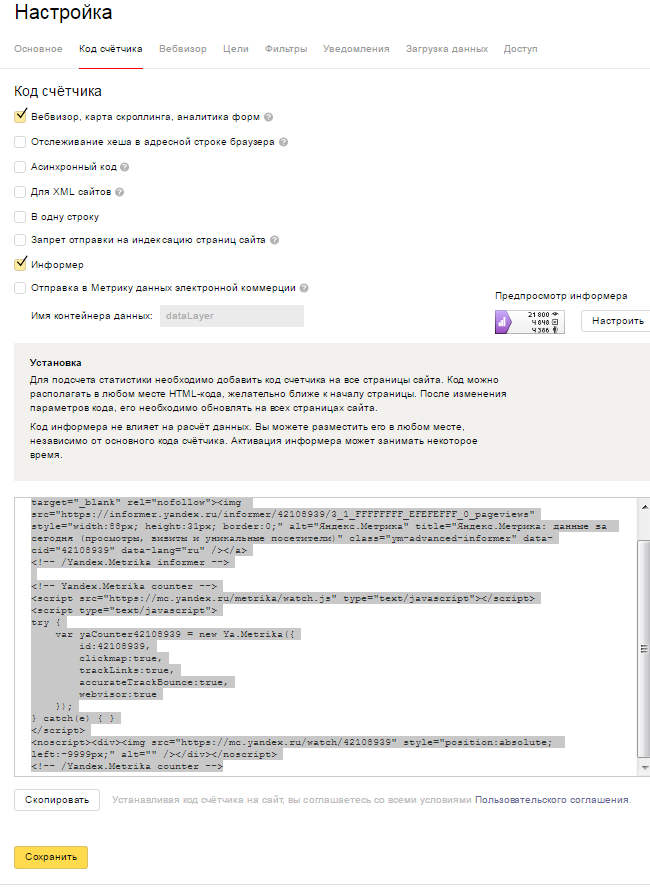Uncheck Вебвизор, карта скроллинга, аналитика форм
This screenshot has width=650, height=888.
click(20, 116)
